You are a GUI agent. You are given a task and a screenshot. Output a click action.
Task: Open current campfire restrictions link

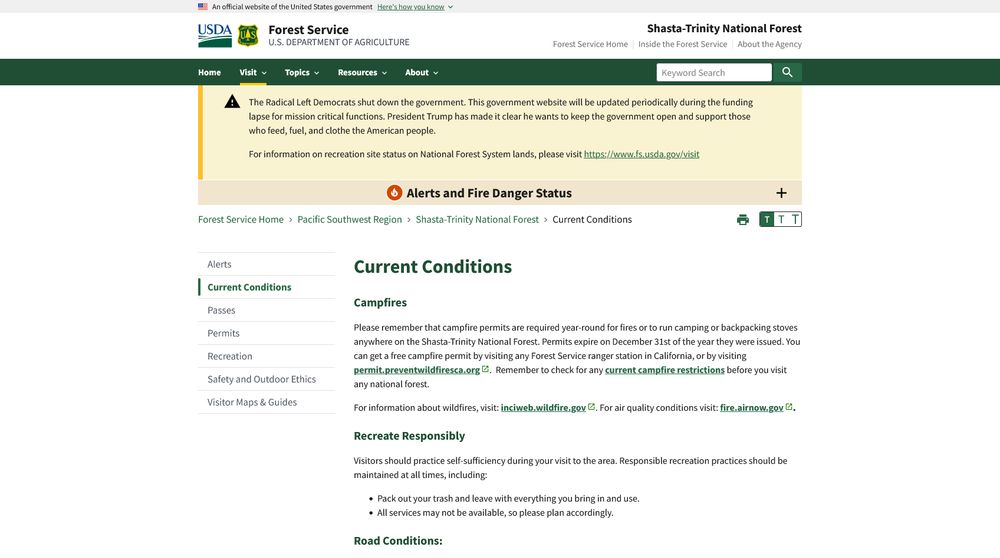[665, 370]
